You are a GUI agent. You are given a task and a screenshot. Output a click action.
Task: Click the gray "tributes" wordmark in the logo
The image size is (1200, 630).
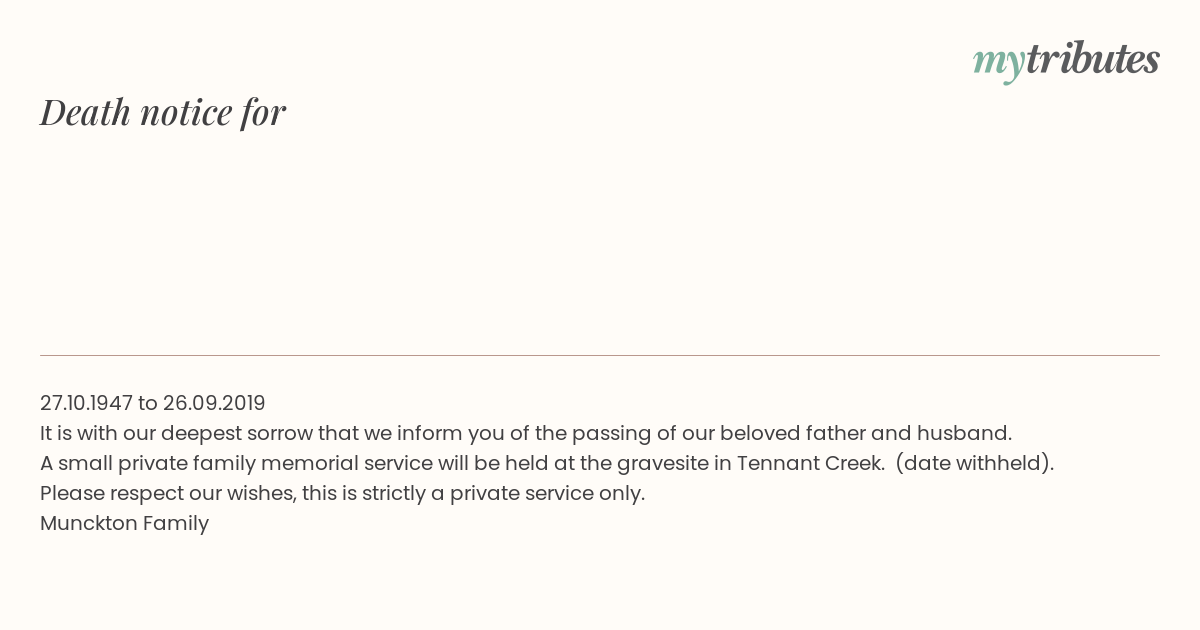pyautogui.click(x=1092, y=58)
